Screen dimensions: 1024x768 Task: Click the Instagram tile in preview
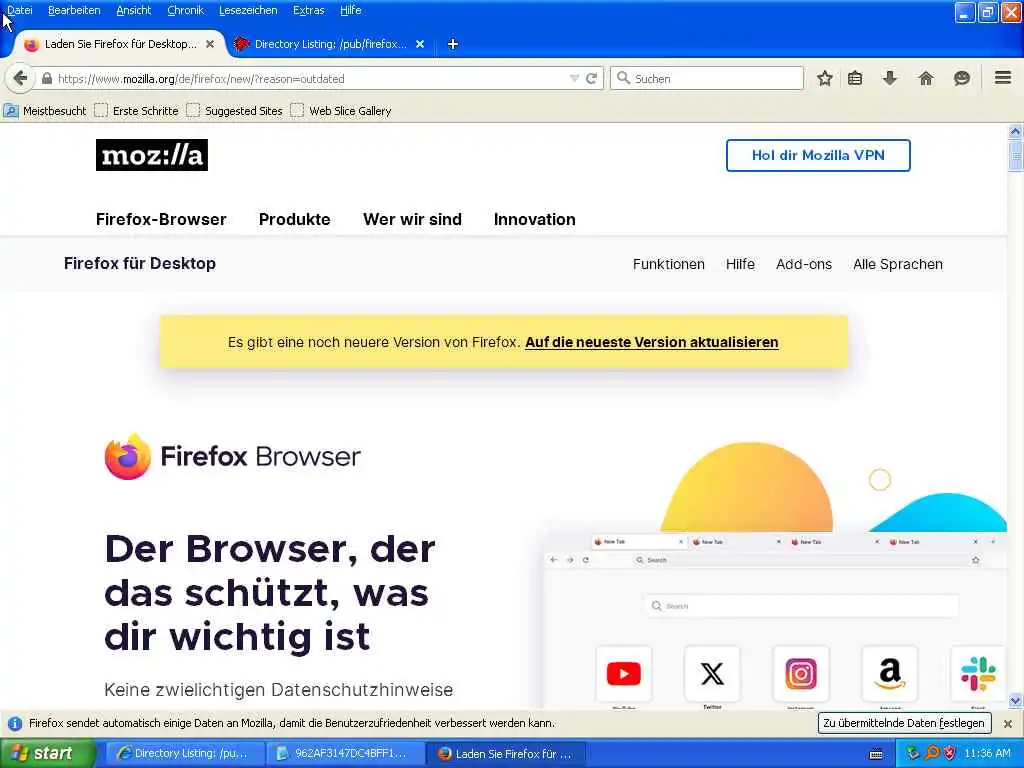point(801,673)
